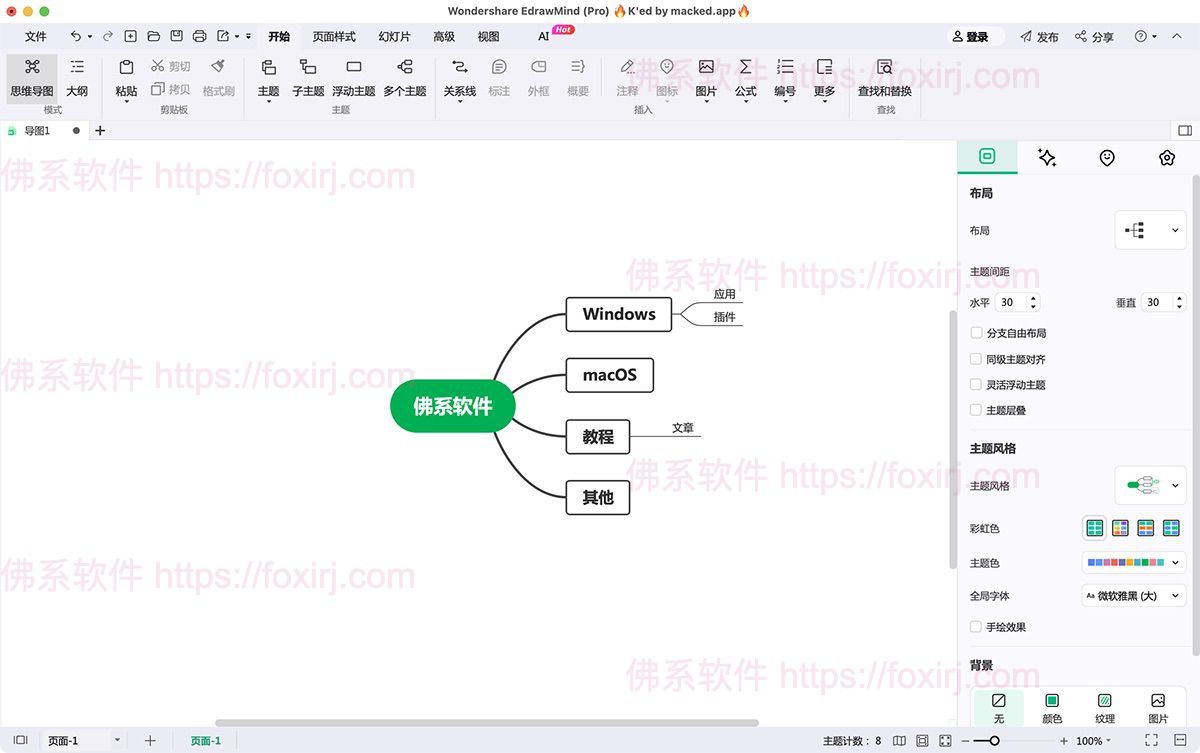Enable 分支自由布局 free branch layout
1200x753 pixels.
point(976,332)
